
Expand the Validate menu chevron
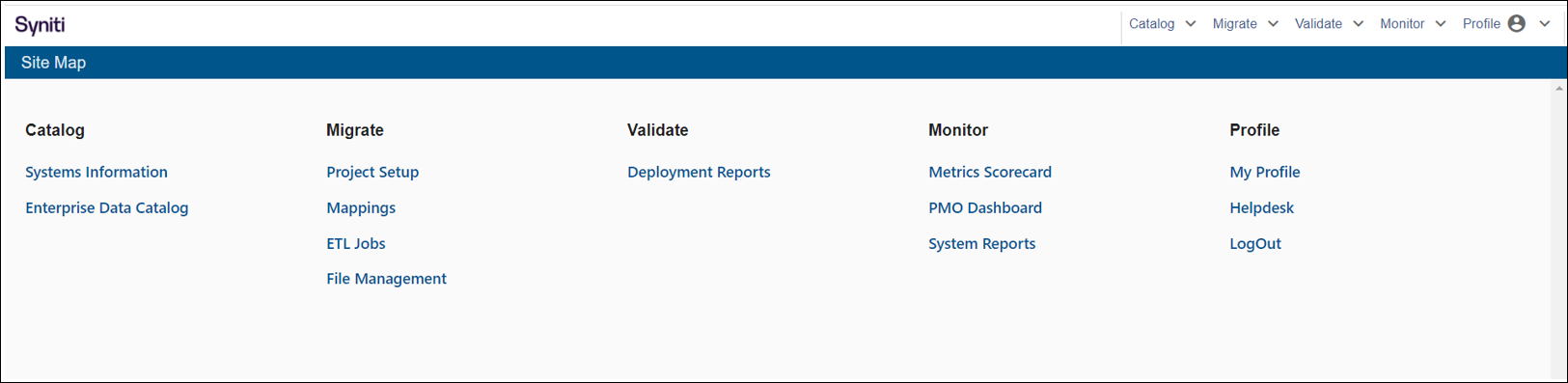click(1358, 24)
